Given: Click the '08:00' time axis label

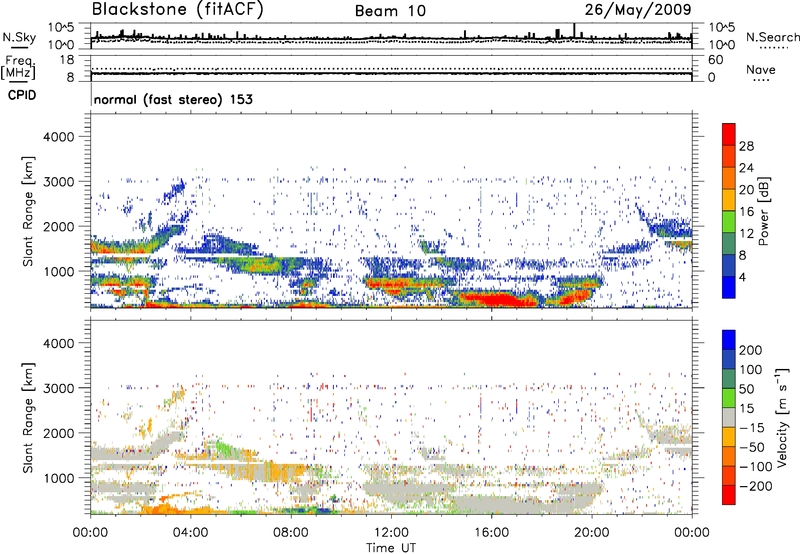Looking at the screenshot, I should pos(290,532).
